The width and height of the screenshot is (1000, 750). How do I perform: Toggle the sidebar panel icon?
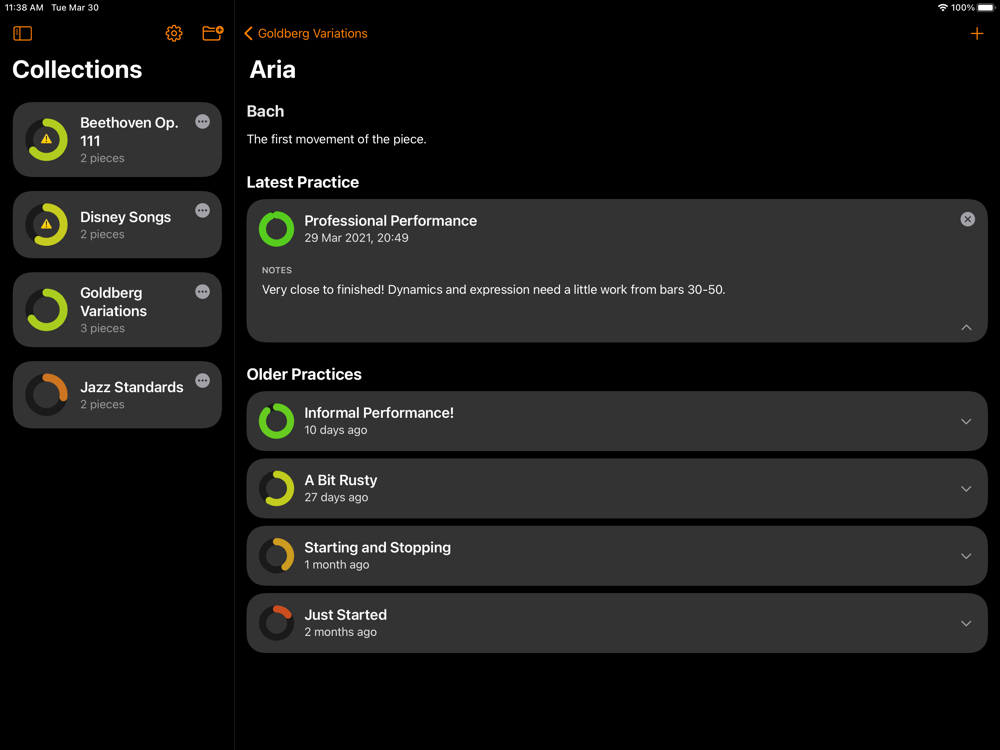[22, 33]
